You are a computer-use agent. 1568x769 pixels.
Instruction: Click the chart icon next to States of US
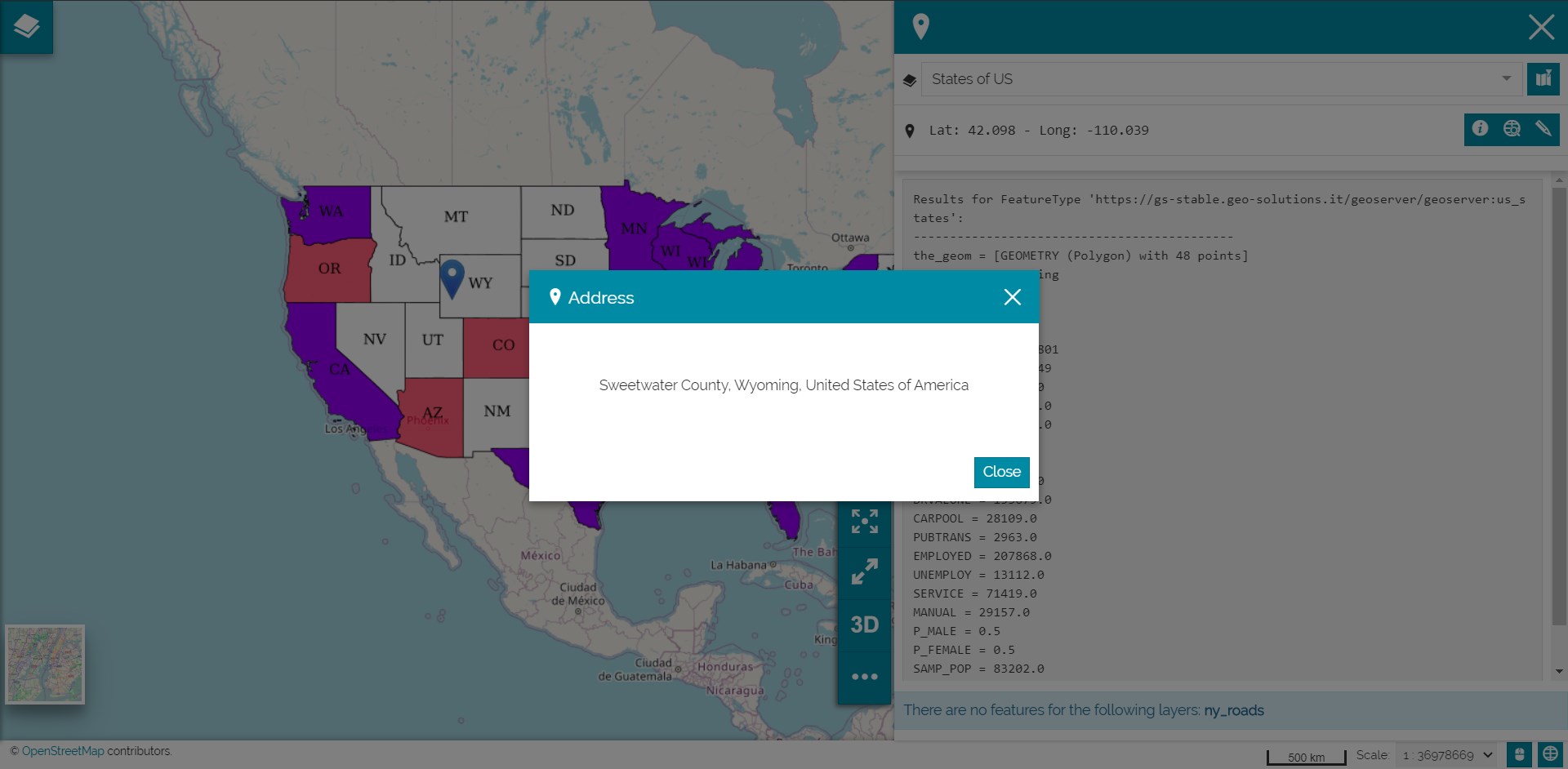pos(1543,79)
